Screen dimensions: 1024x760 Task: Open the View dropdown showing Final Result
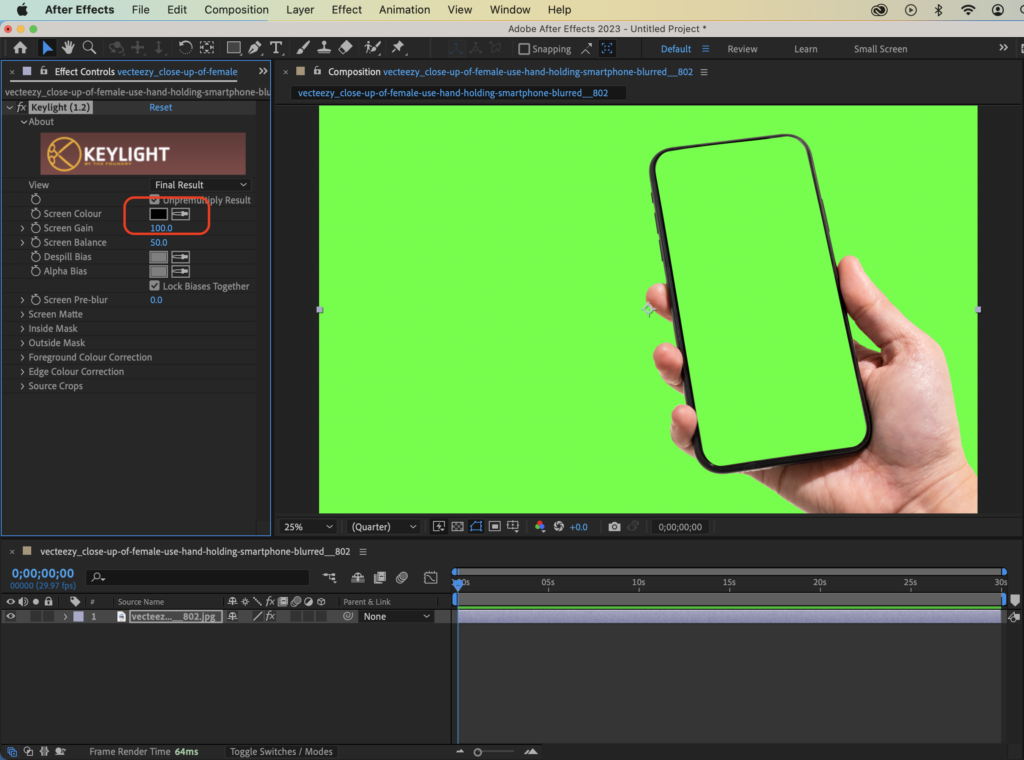200,184
